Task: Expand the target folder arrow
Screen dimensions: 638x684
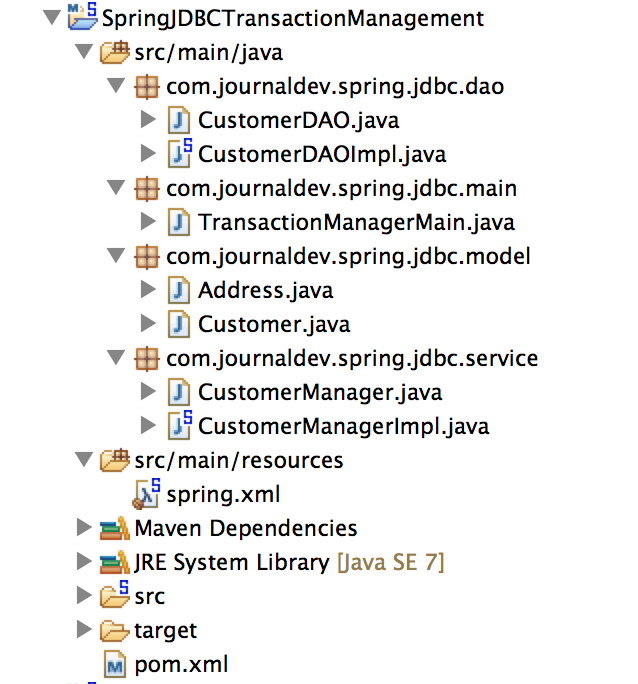Action: point(84,629)
